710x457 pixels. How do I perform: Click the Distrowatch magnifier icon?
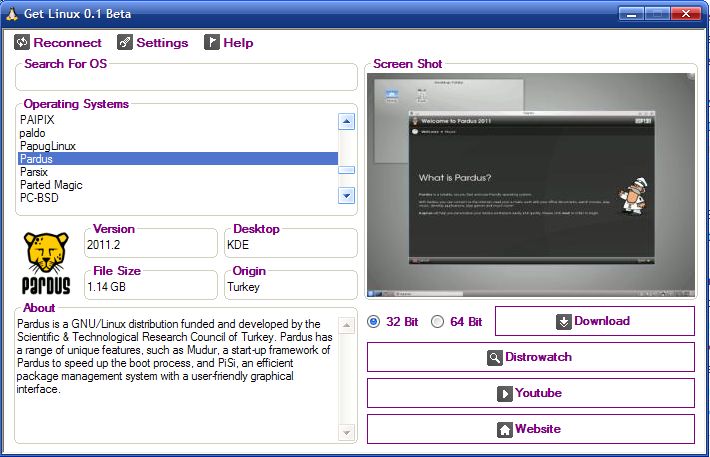tap(495, 358)
